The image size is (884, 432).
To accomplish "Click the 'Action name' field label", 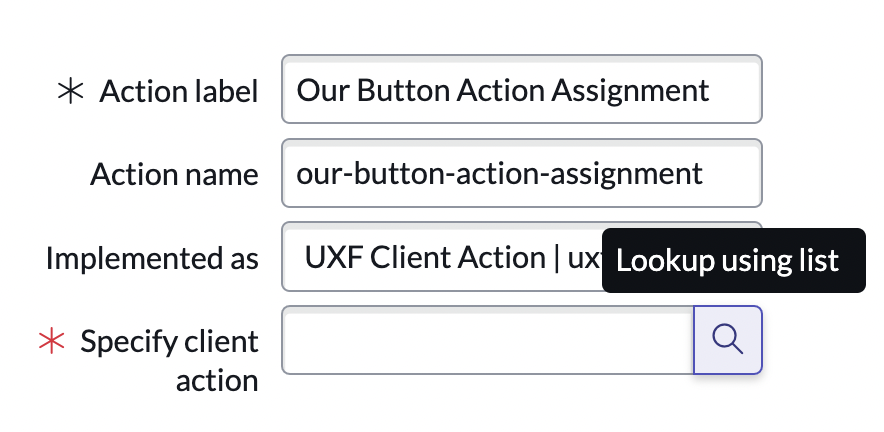I will click(174, 175).
